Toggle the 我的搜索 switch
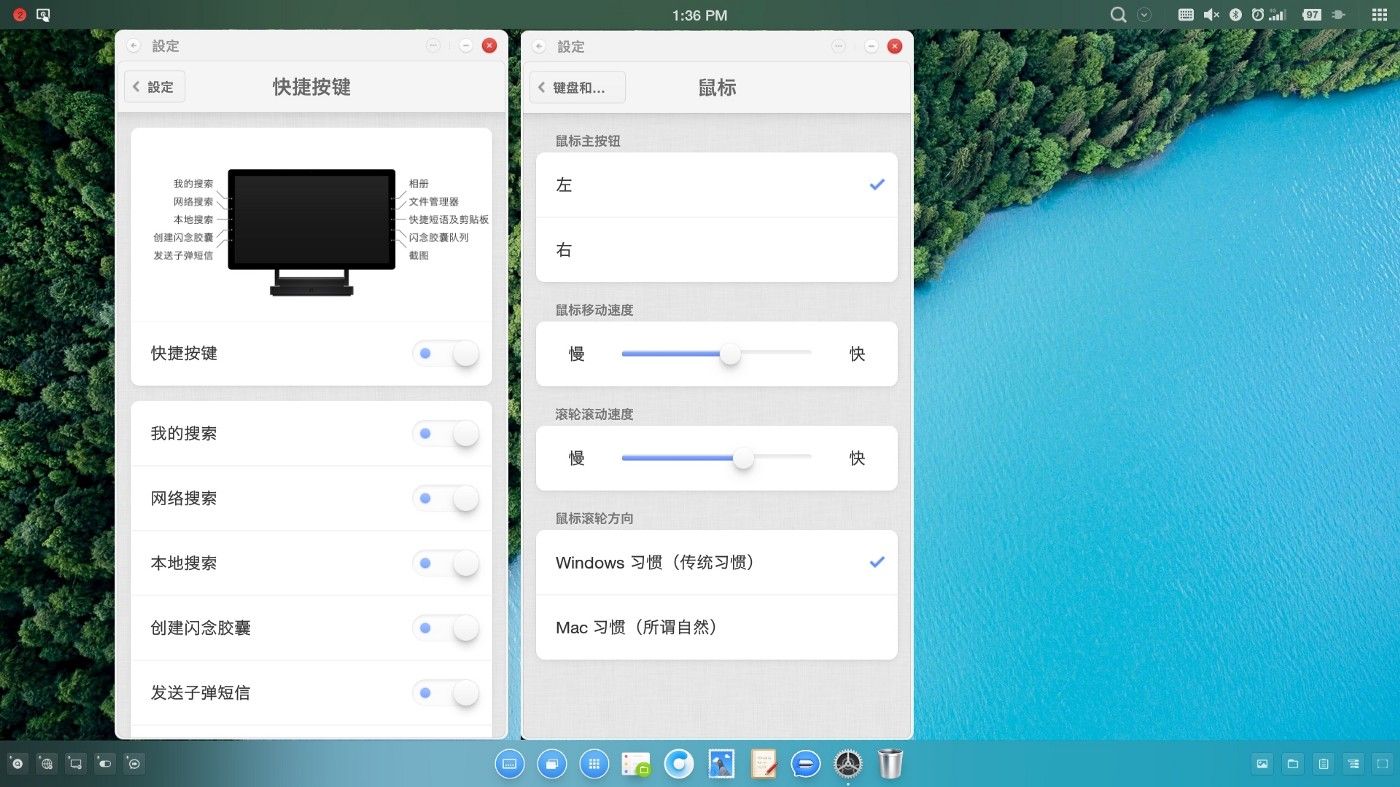This screenshot has width=1400, height=787. (x=446, y=433)
